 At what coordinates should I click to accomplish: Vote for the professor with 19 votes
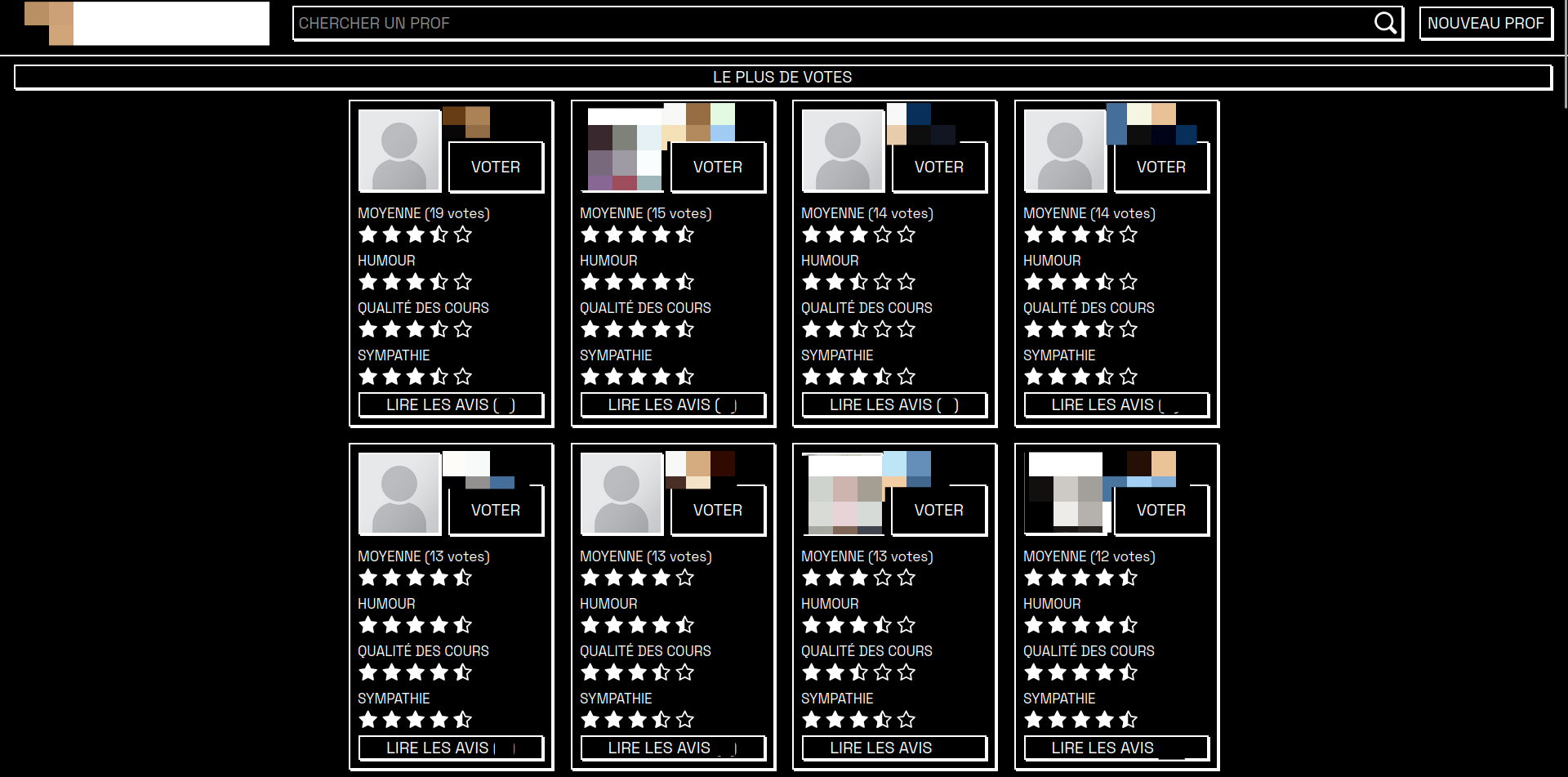[496, 167]
